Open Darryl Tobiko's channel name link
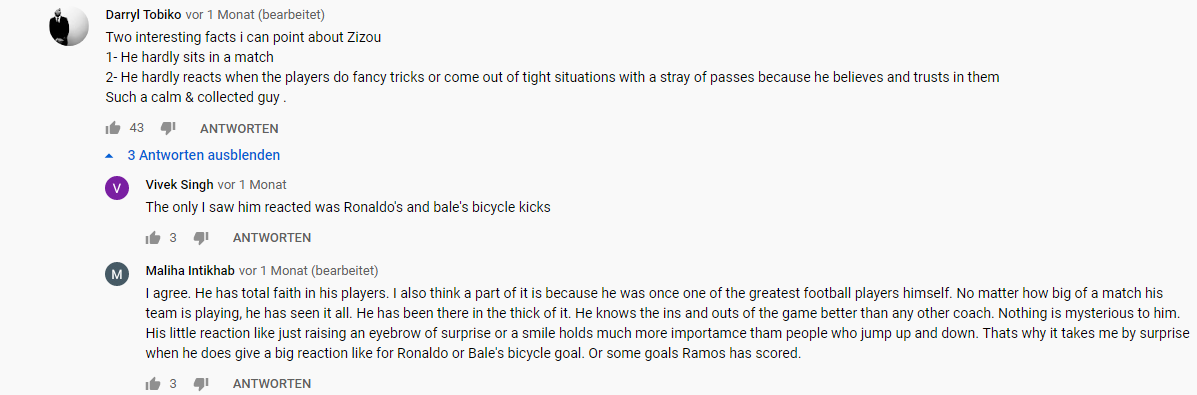Image resolution: width=1197 pixels, height=395 pixels. pyautogui.click(x=144, y=15)
